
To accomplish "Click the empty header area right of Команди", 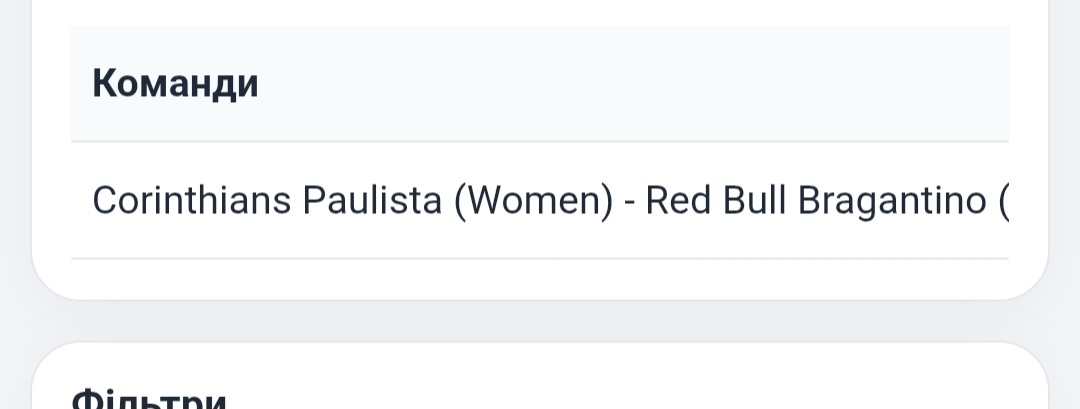I will point(640,84).
